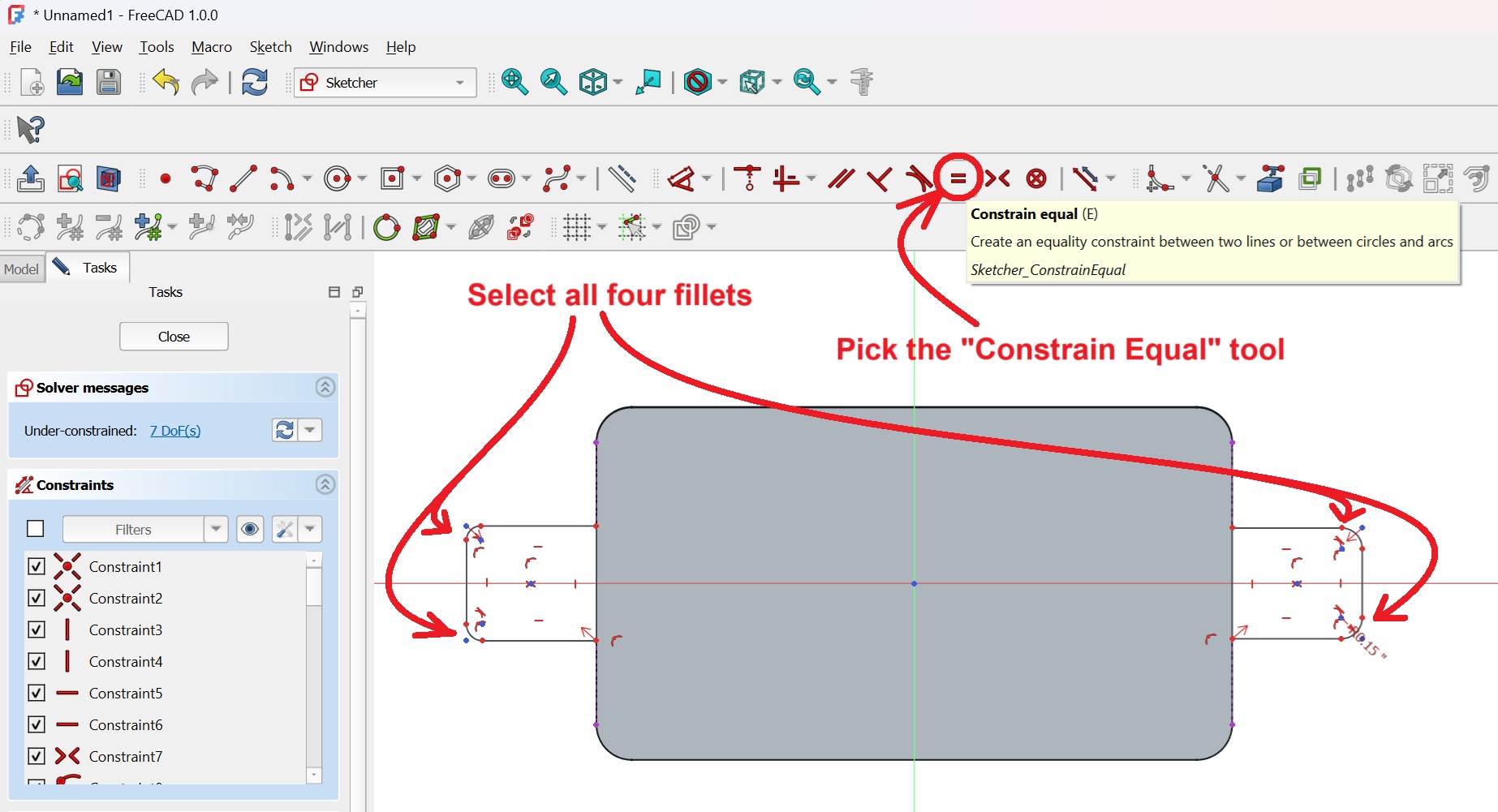The height and width of the screenshot is (812, 1498).
Task: Check the select-all box beside Filters
Action: [36, 529]
